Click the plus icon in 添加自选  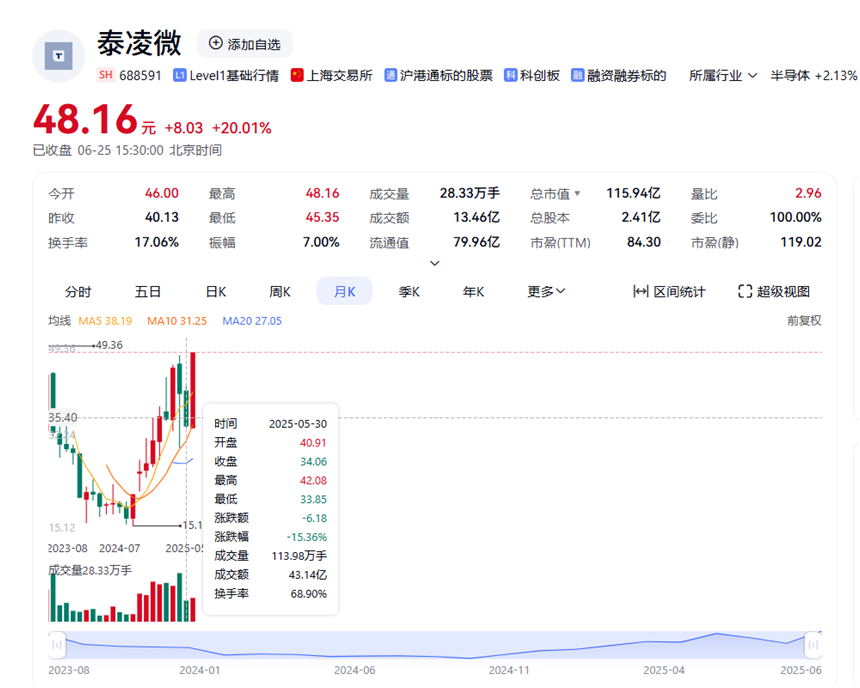point(215,43)
